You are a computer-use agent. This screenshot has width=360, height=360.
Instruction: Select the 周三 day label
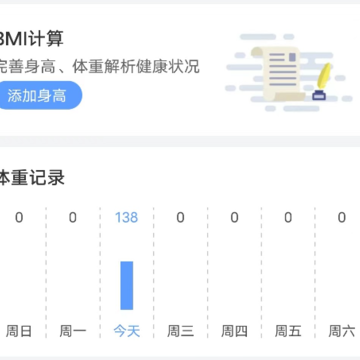[x=180, y=331]
